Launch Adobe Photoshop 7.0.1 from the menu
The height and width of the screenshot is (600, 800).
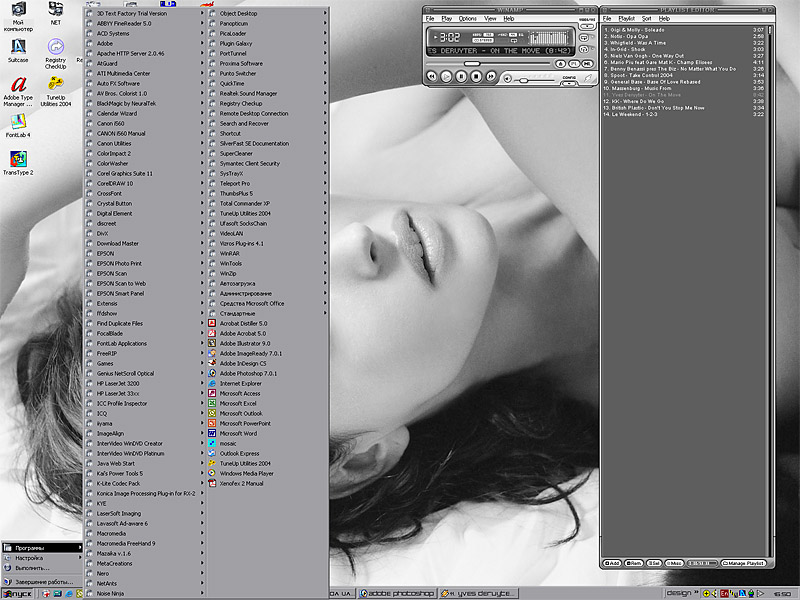pos(267,373)
